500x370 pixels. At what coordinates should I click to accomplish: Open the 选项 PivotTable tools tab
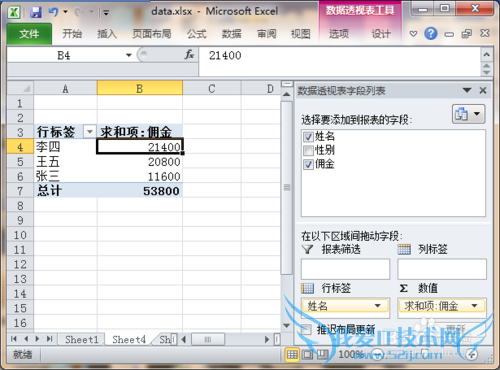(x=339, y=34)
